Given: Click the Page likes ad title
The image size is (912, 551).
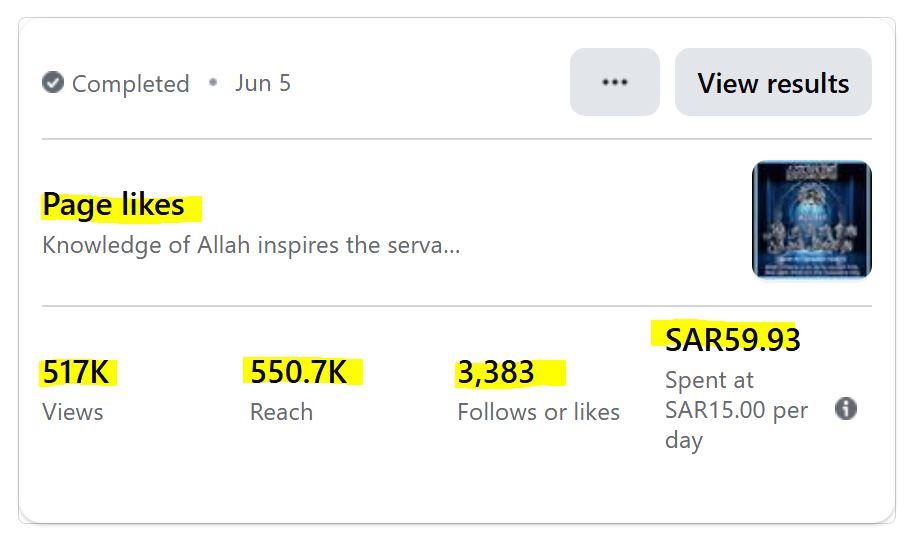Looking at the screenshot, I should [x=114, y=205].
